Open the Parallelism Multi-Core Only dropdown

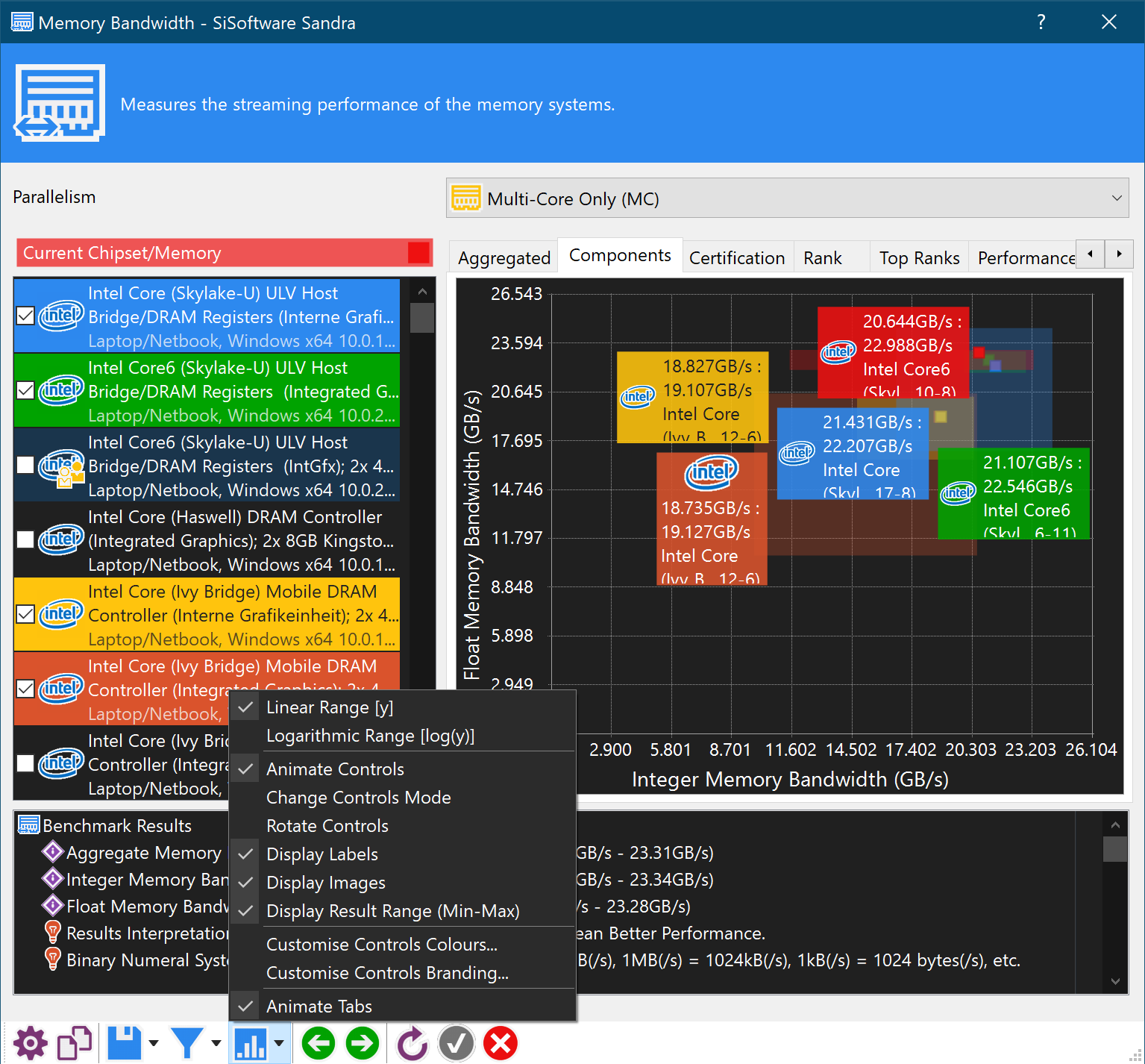[787, 198]
